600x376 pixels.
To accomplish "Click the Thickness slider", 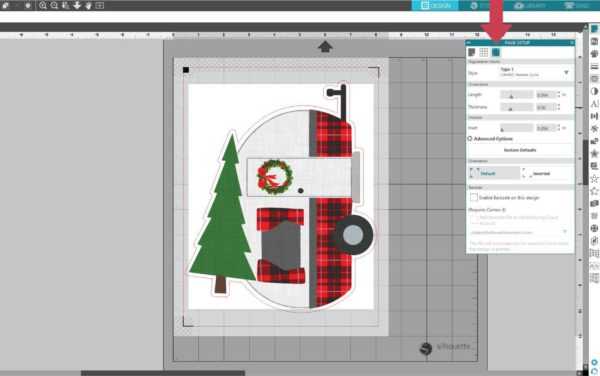I will coord(516,107).
